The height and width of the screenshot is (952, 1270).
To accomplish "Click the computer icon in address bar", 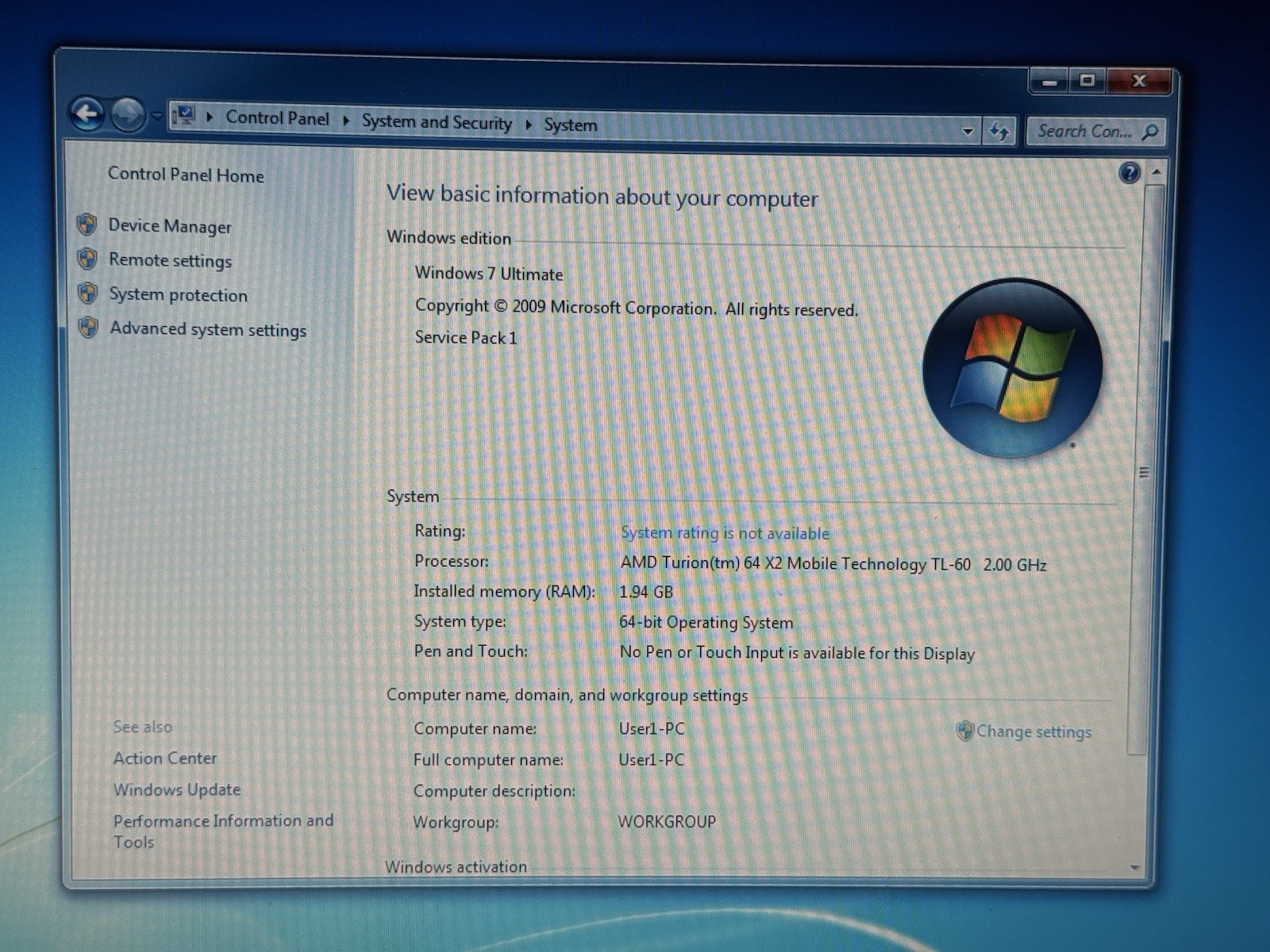I will click(185, 116).
